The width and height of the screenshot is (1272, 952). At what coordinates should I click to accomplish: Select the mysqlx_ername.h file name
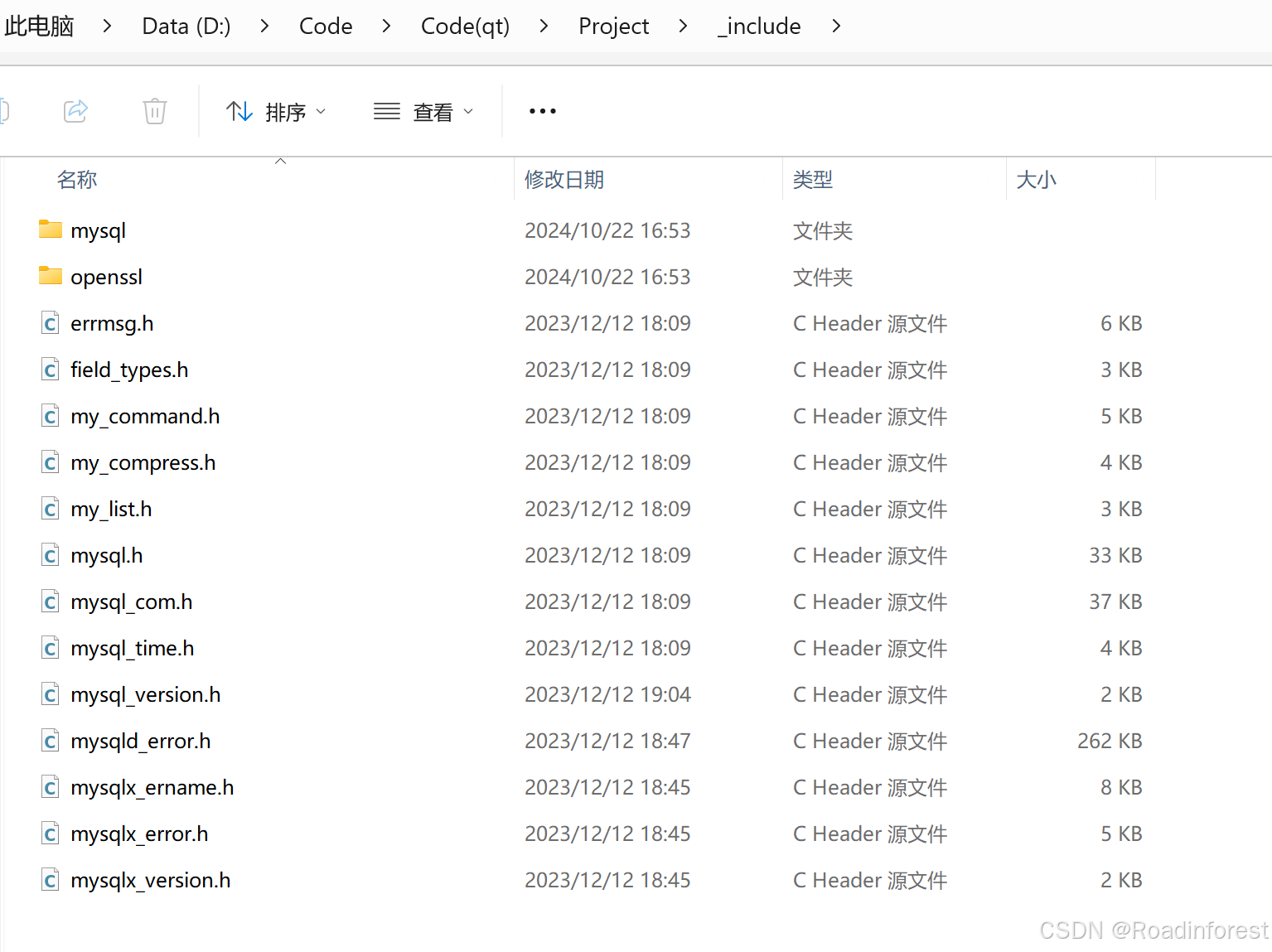coord(152,788)
